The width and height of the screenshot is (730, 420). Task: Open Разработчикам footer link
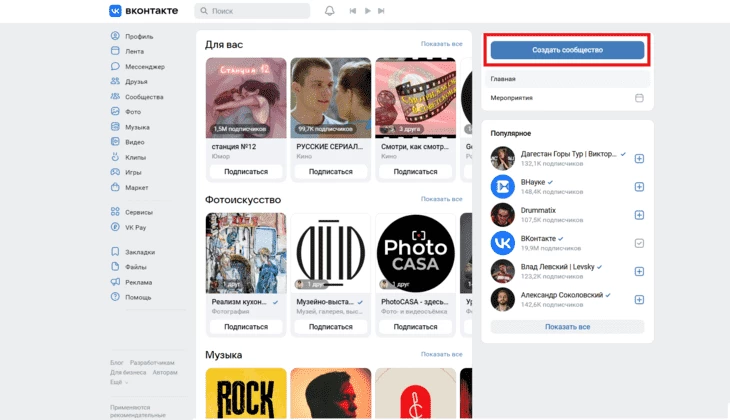(x=152, y=362)
